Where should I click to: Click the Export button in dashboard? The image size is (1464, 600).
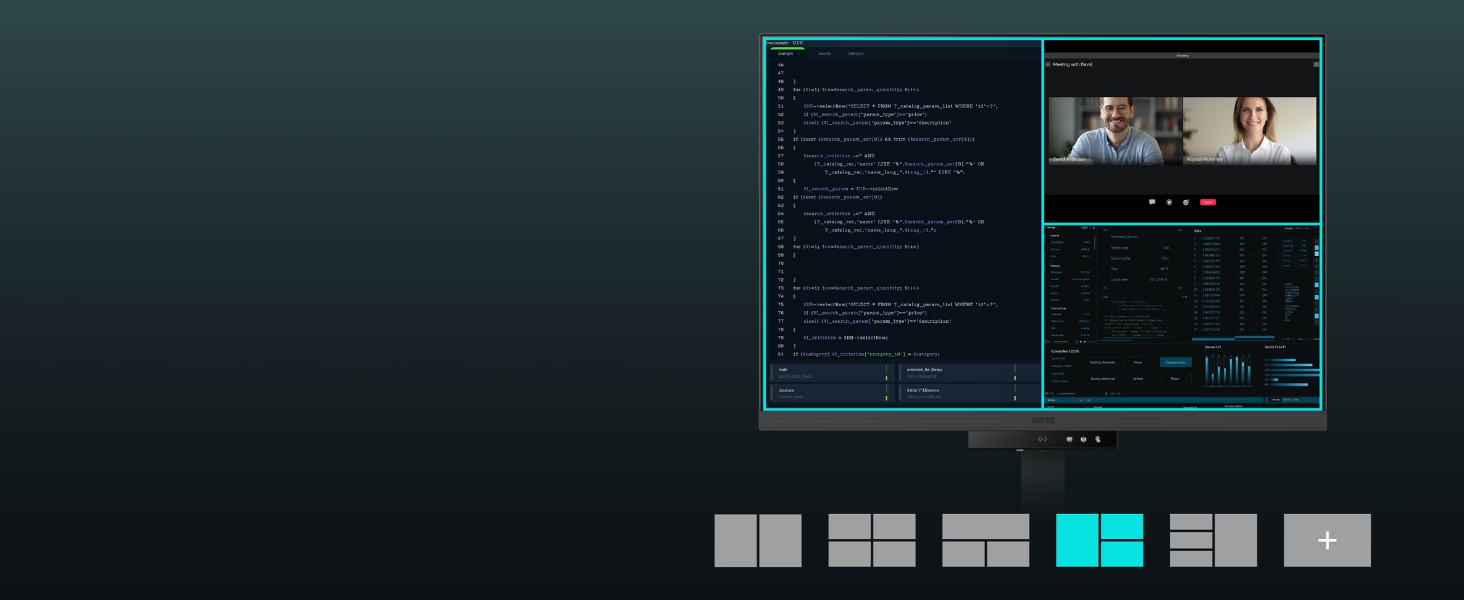[1175, 378]
